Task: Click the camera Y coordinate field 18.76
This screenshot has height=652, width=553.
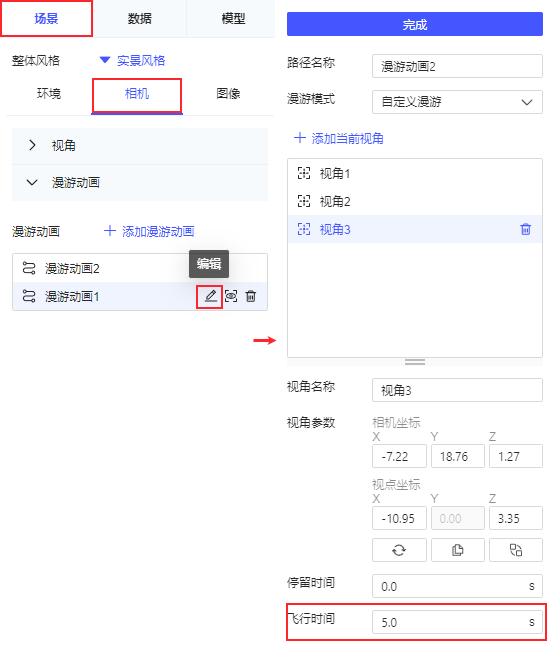Action: tap(458, 456)
